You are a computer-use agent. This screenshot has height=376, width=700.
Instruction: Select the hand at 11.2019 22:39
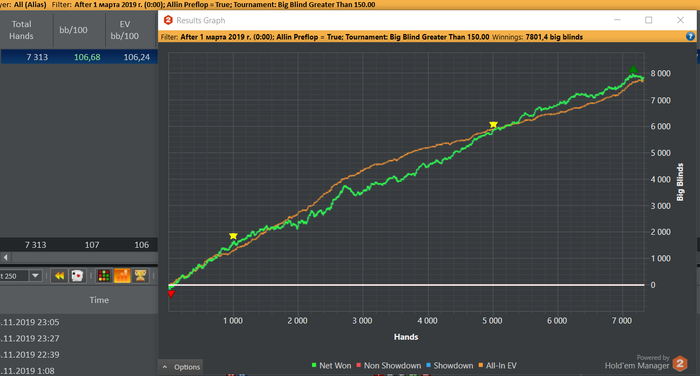30,355
